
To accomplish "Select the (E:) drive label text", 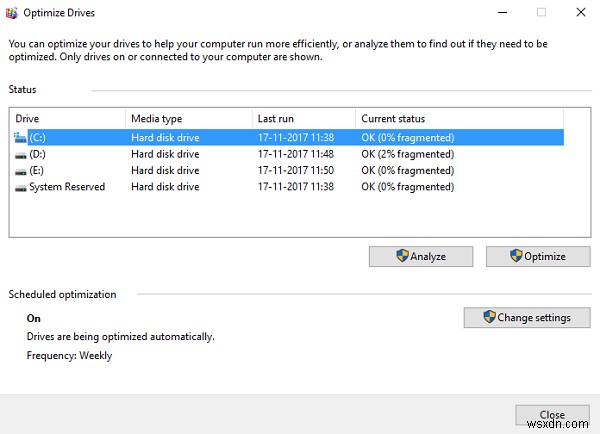I will (37, 171).
